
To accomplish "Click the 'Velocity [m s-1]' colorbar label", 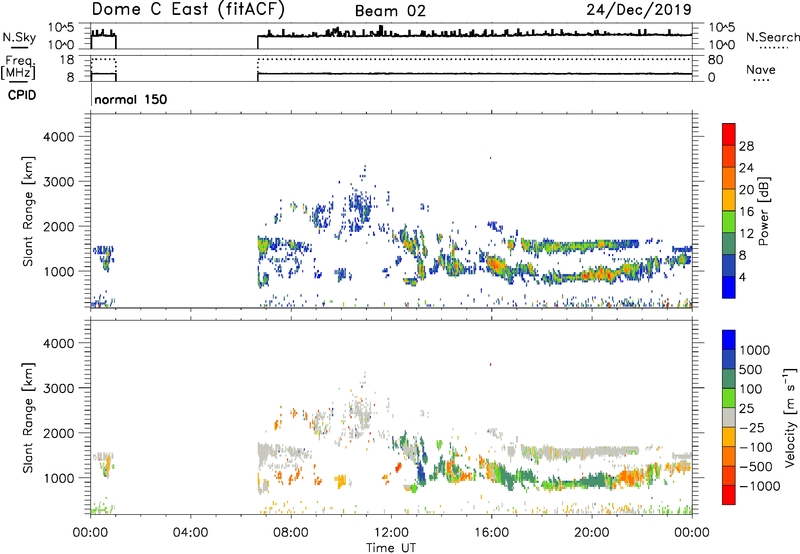I will [790, 418].
